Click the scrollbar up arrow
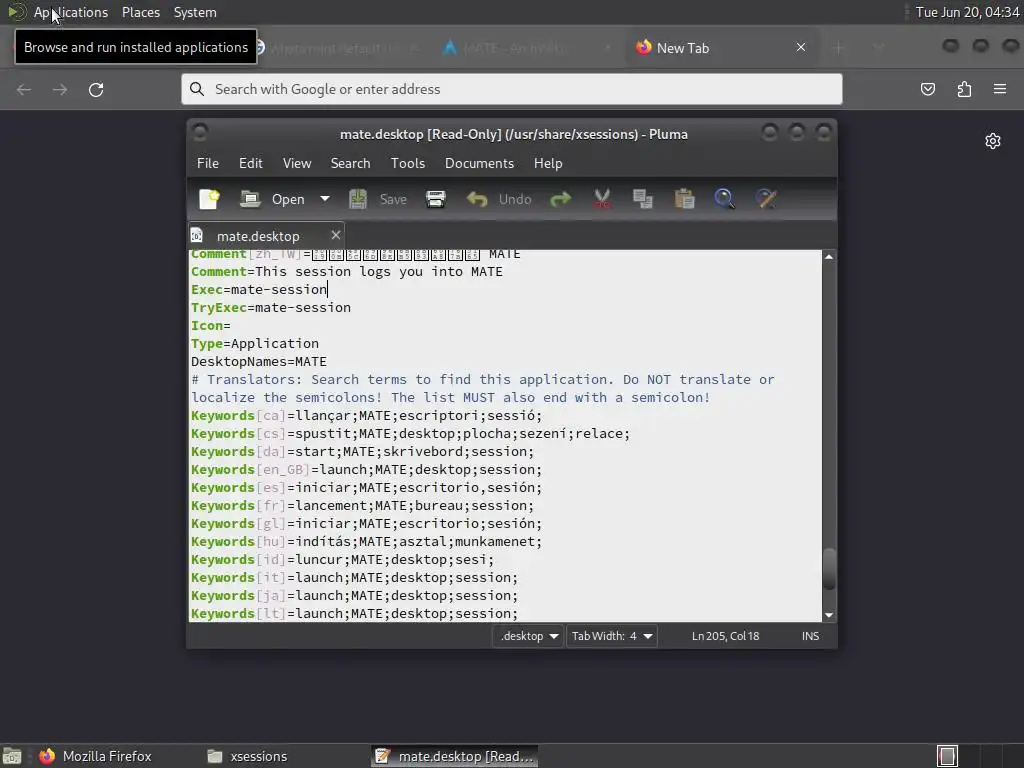Viewport: 1024px width, 768px height. coord(829,257)
